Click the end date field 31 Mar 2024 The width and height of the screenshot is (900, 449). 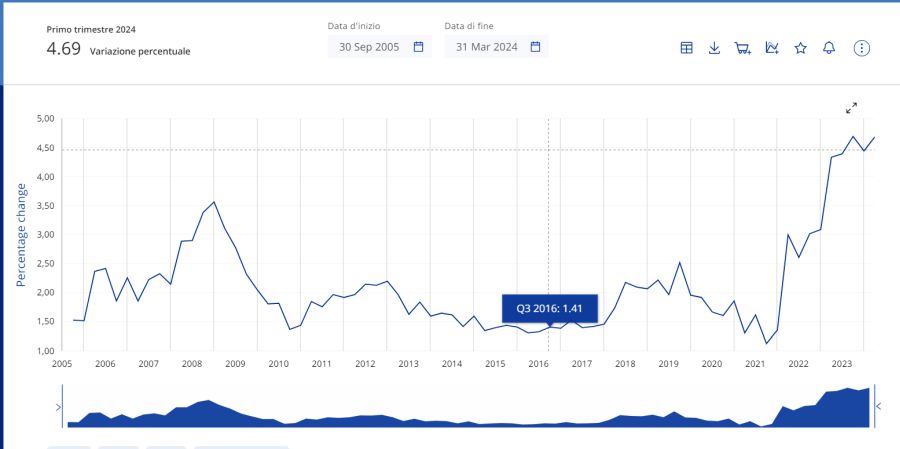tap(486, 46)
